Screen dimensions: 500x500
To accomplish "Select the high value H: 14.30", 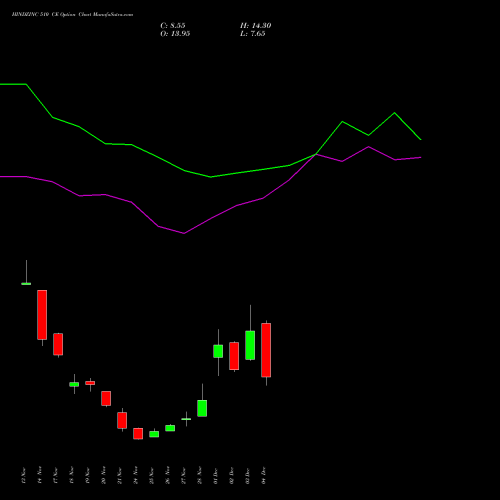I will point(255,26).
